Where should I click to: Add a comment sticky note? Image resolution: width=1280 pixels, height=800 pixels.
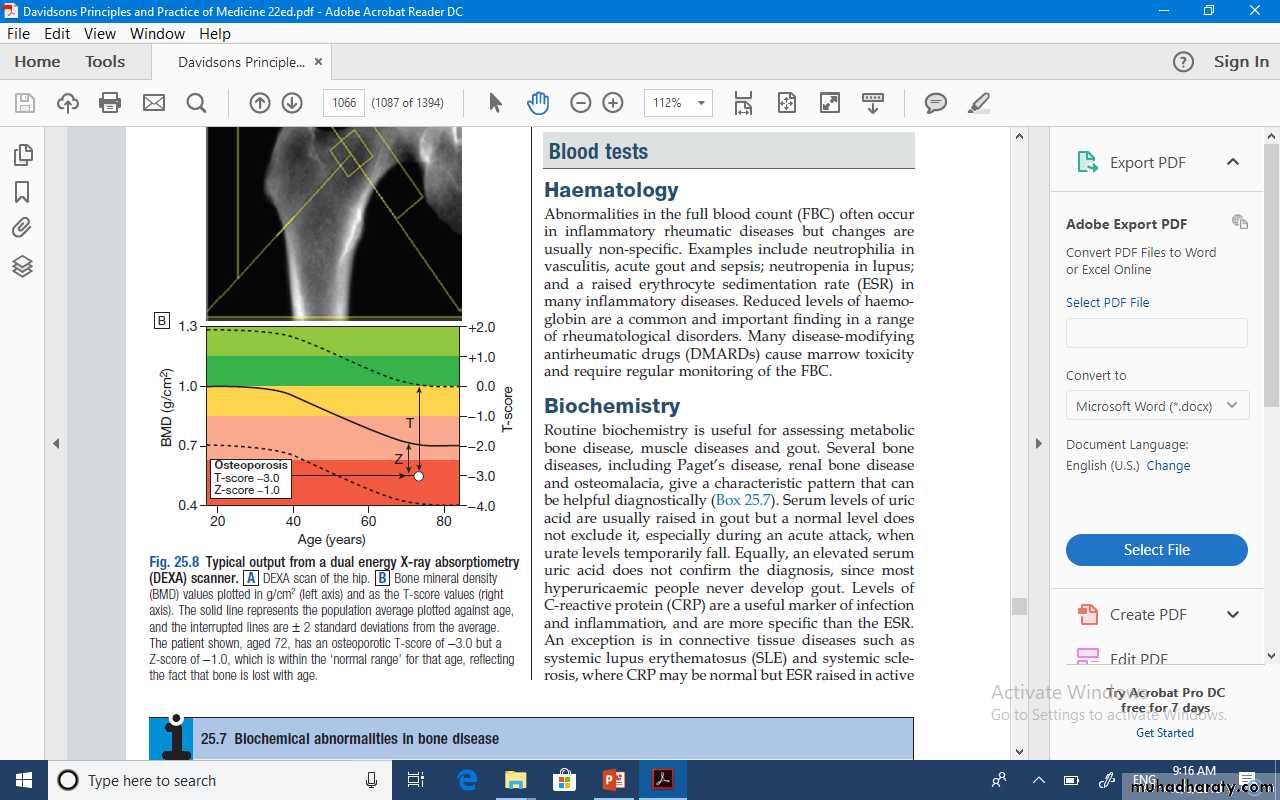coord(935,103)
